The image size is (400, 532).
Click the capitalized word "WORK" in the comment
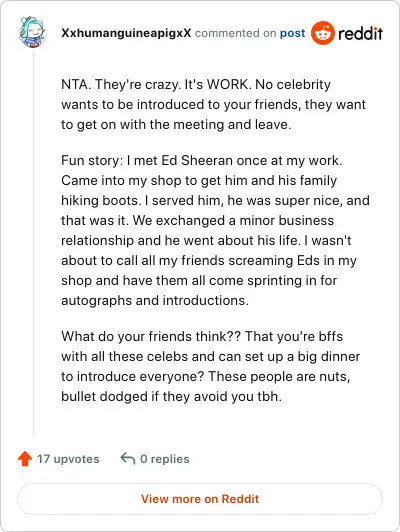tap(228, 84)
